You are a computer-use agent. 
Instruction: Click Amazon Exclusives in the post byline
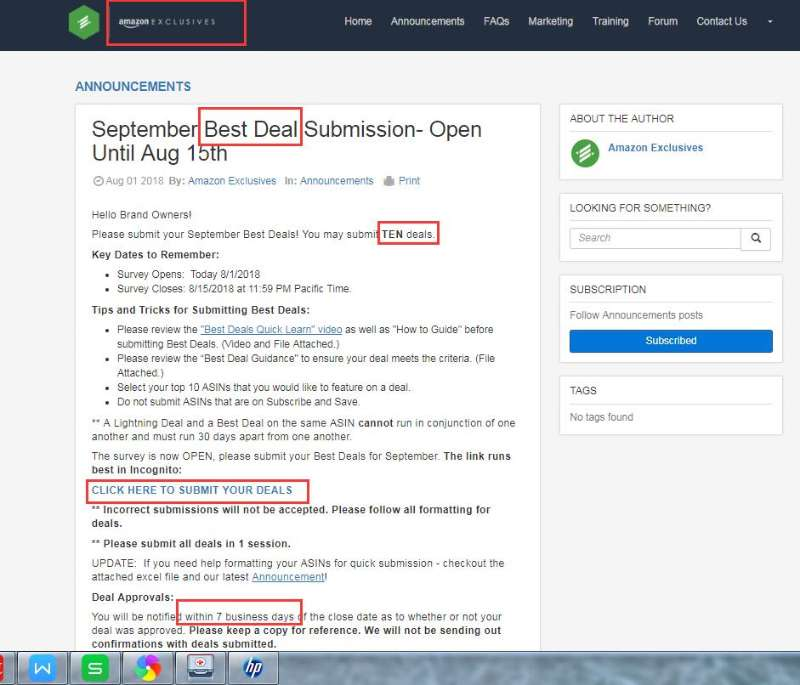pos(232,181)
